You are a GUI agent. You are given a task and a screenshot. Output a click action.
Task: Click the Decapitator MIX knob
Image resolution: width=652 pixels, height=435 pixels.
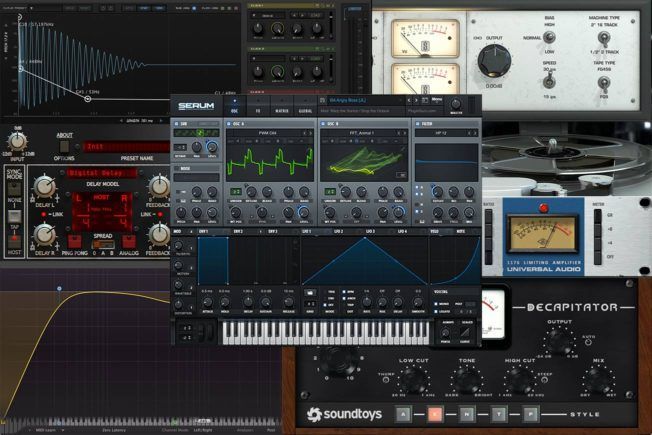(x=598, y=380)
